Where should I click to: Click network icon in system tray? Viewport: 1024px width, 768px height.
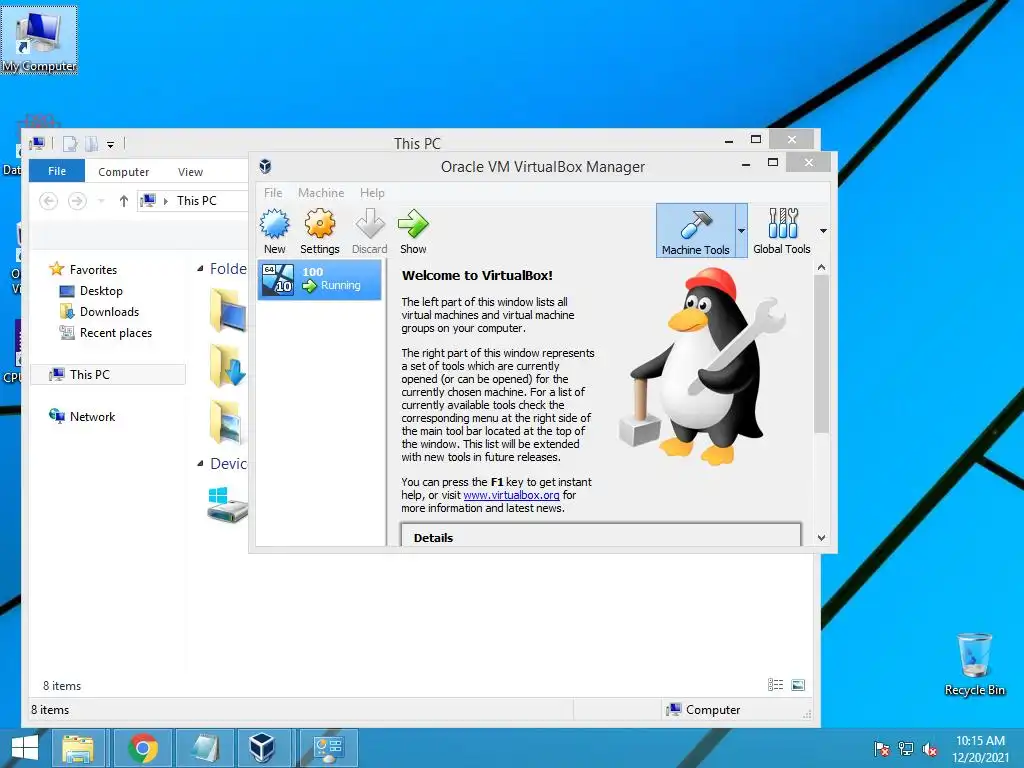[906, 749]
